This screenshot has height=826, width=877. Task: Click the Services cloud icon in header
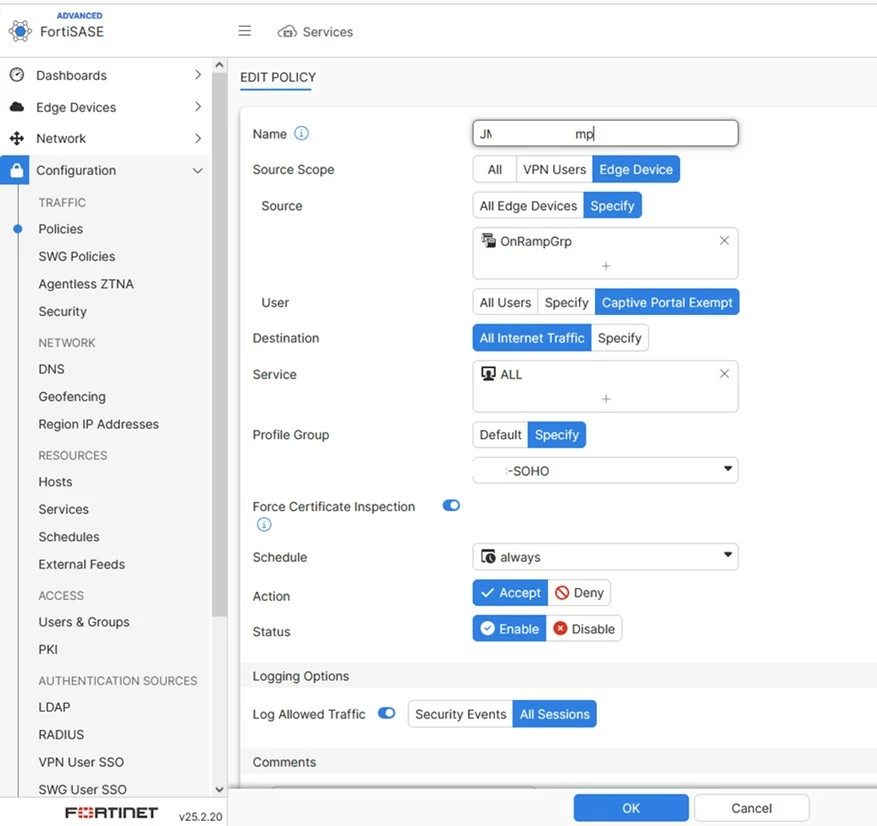point(287,32)
